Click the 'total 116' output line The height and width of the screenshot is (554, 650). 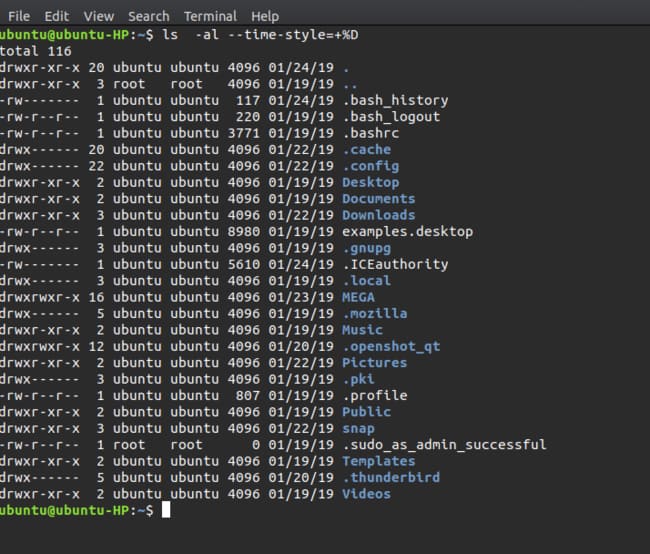(x=28, y=50)
